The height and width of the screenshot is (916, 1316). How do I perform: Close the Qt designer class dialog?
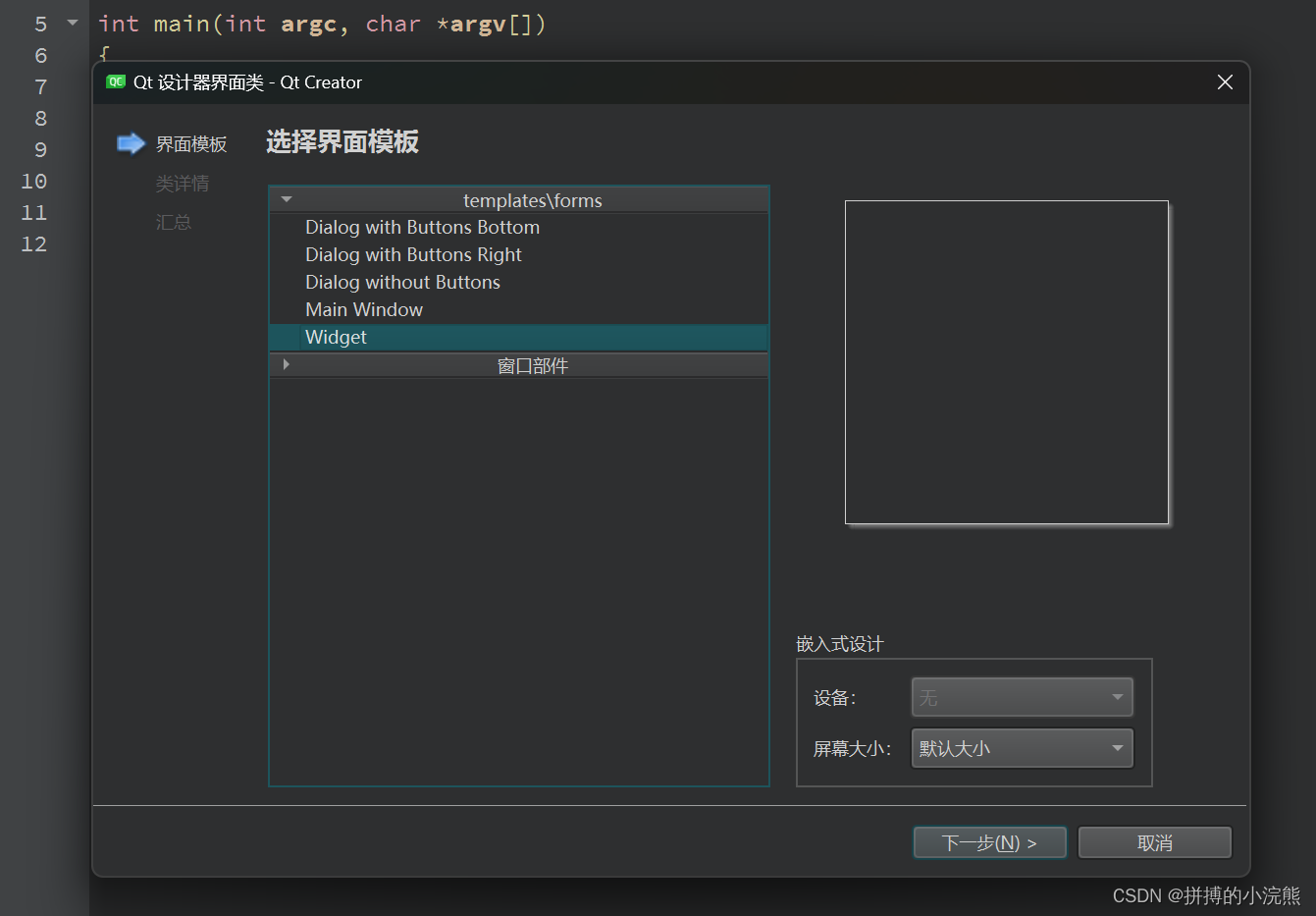pyautogui.click(x=1225, y=82)
